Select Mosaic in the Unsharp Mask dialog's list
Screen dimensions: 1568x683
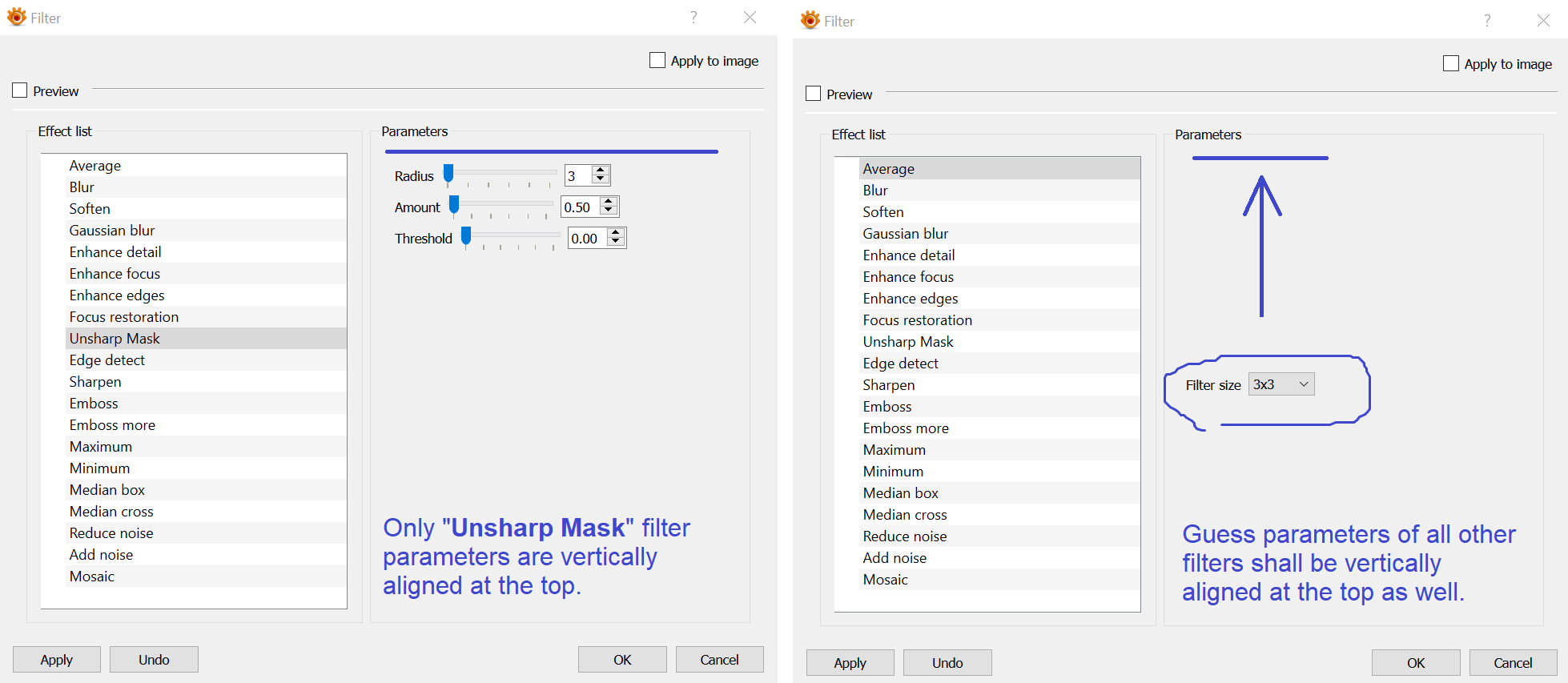[206, 577]
